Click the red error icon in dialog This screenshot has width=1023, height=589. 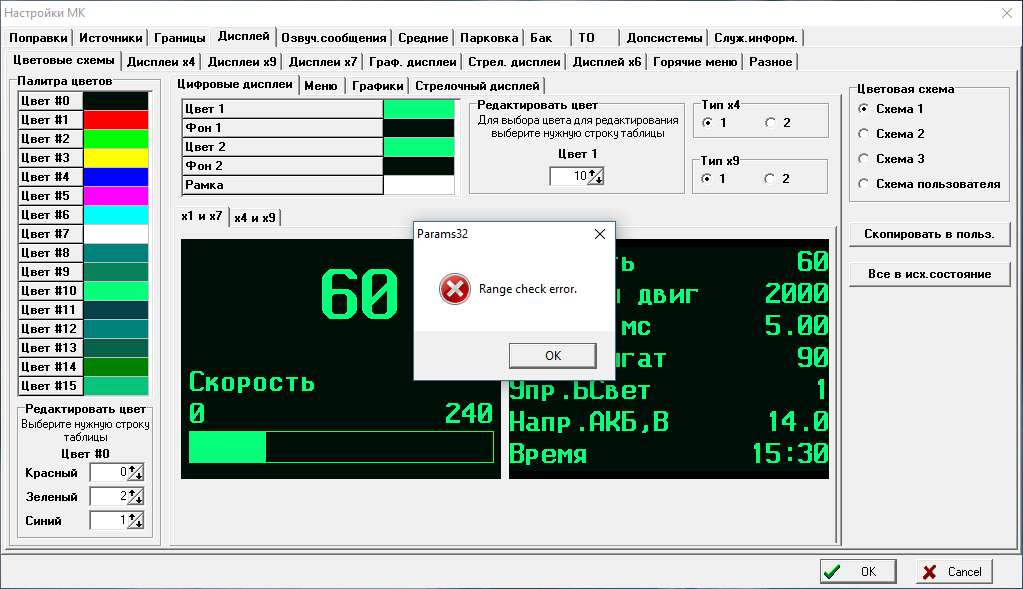click(x=455, y=289)
